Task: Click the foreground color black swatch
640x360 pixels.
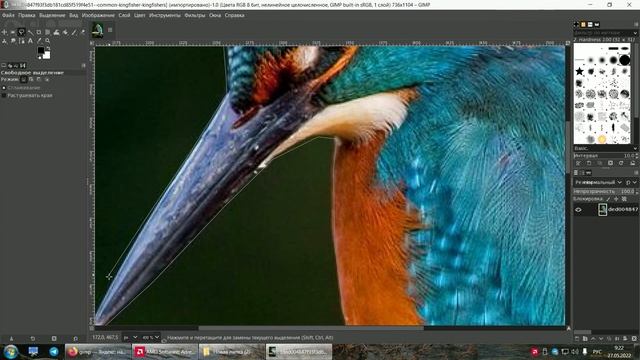Action: 41,50
